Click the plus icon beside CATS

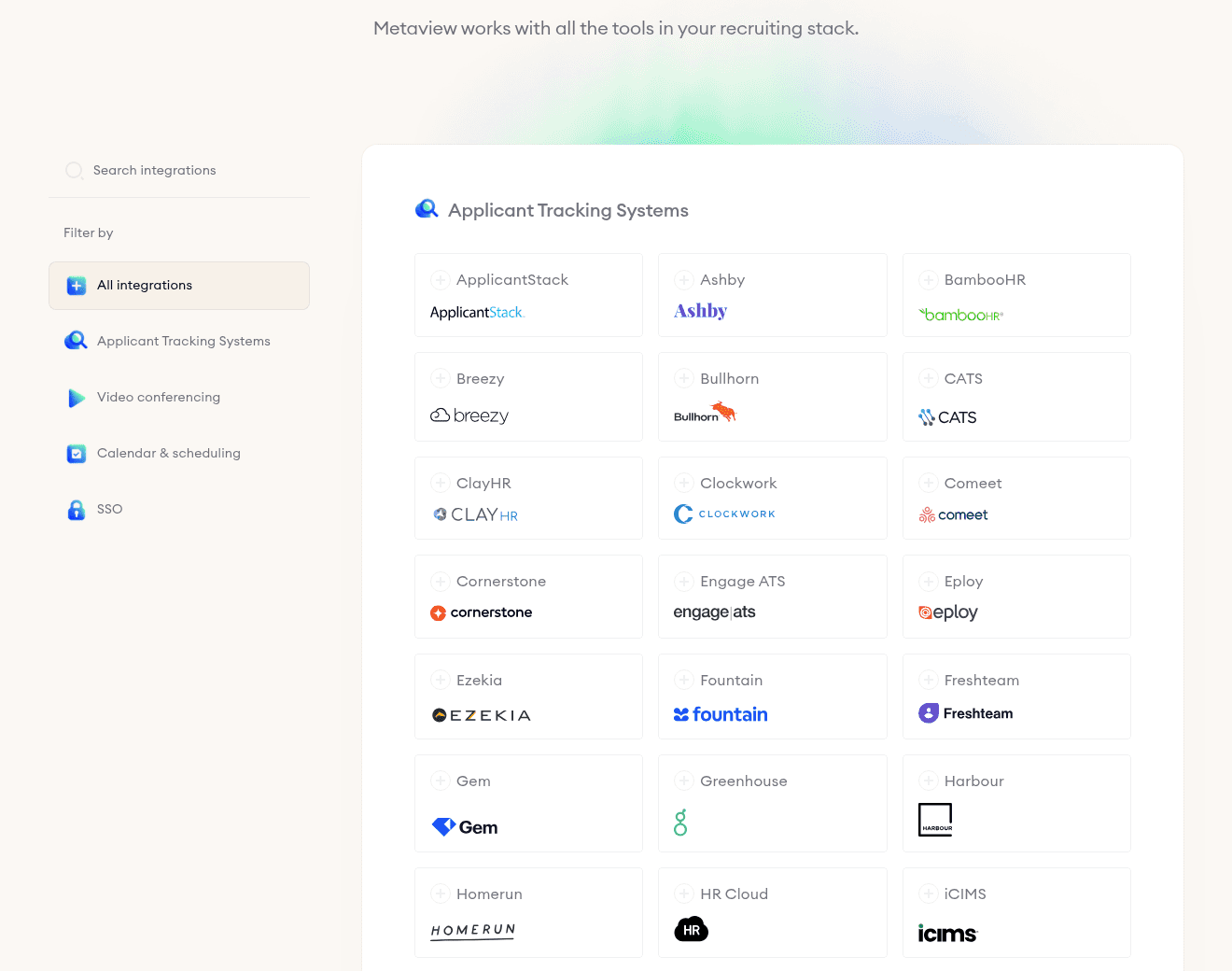tap(928, 379)
